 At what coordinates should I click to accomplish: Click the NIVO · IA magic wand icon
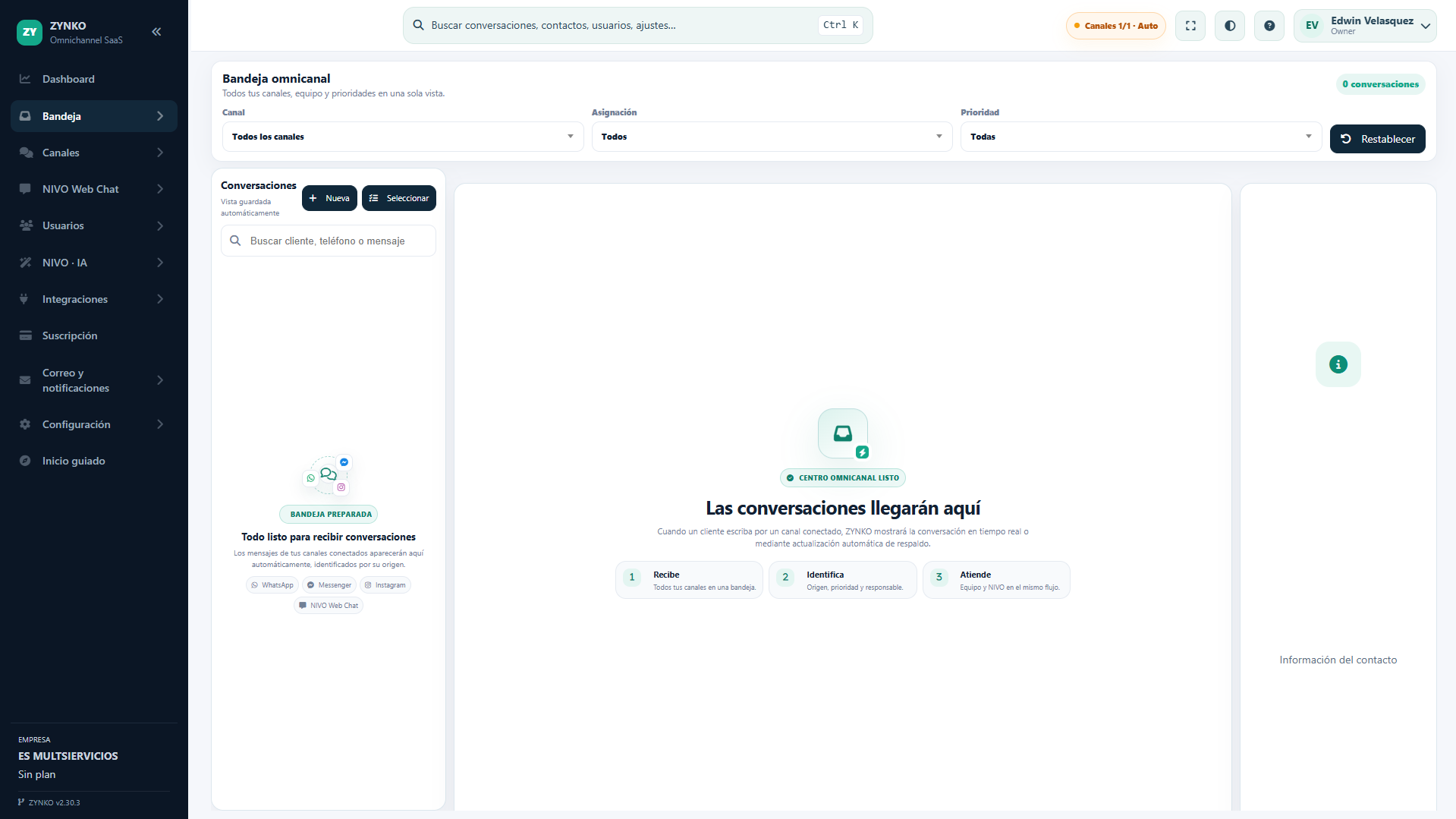[x=25, y=263]
